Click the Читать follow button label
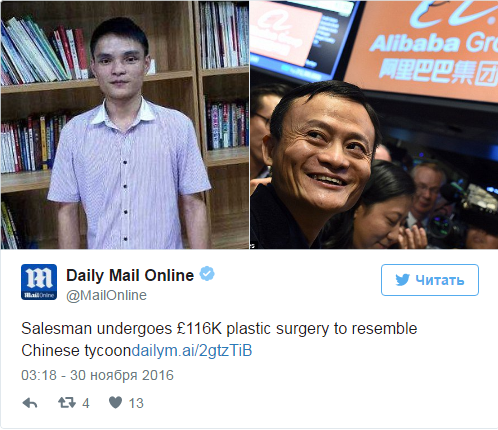Screen dimensions: 498x430 [440, 280]
